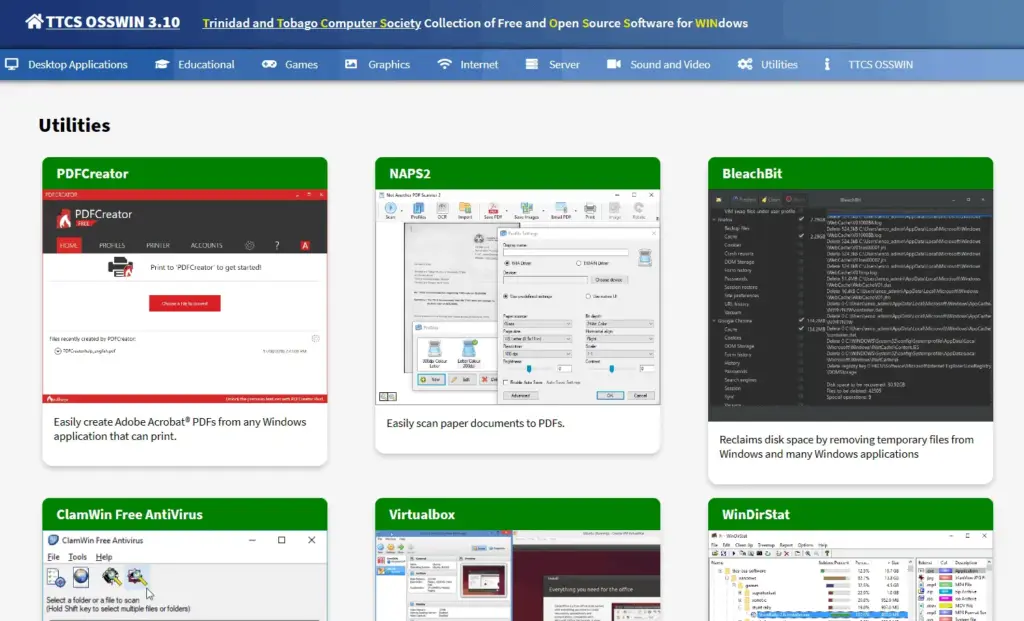
Task: Click the Server icon in navbar
Action: (532, 64)
